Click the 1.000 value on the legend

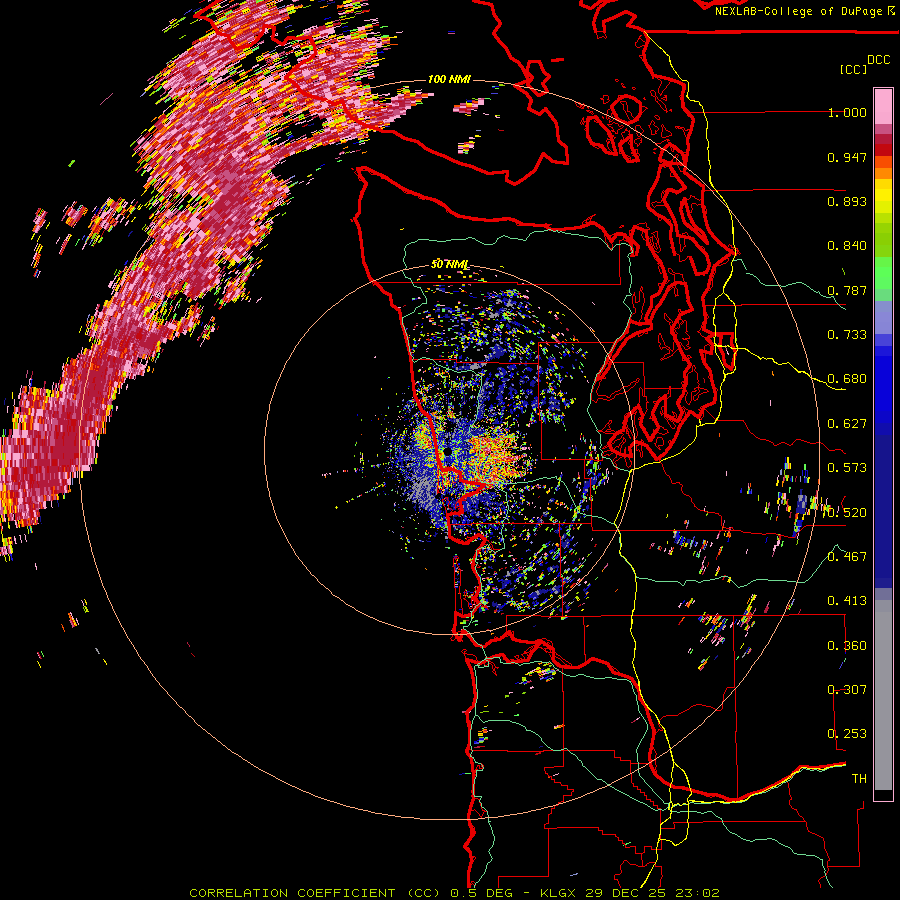coord(847,112)
